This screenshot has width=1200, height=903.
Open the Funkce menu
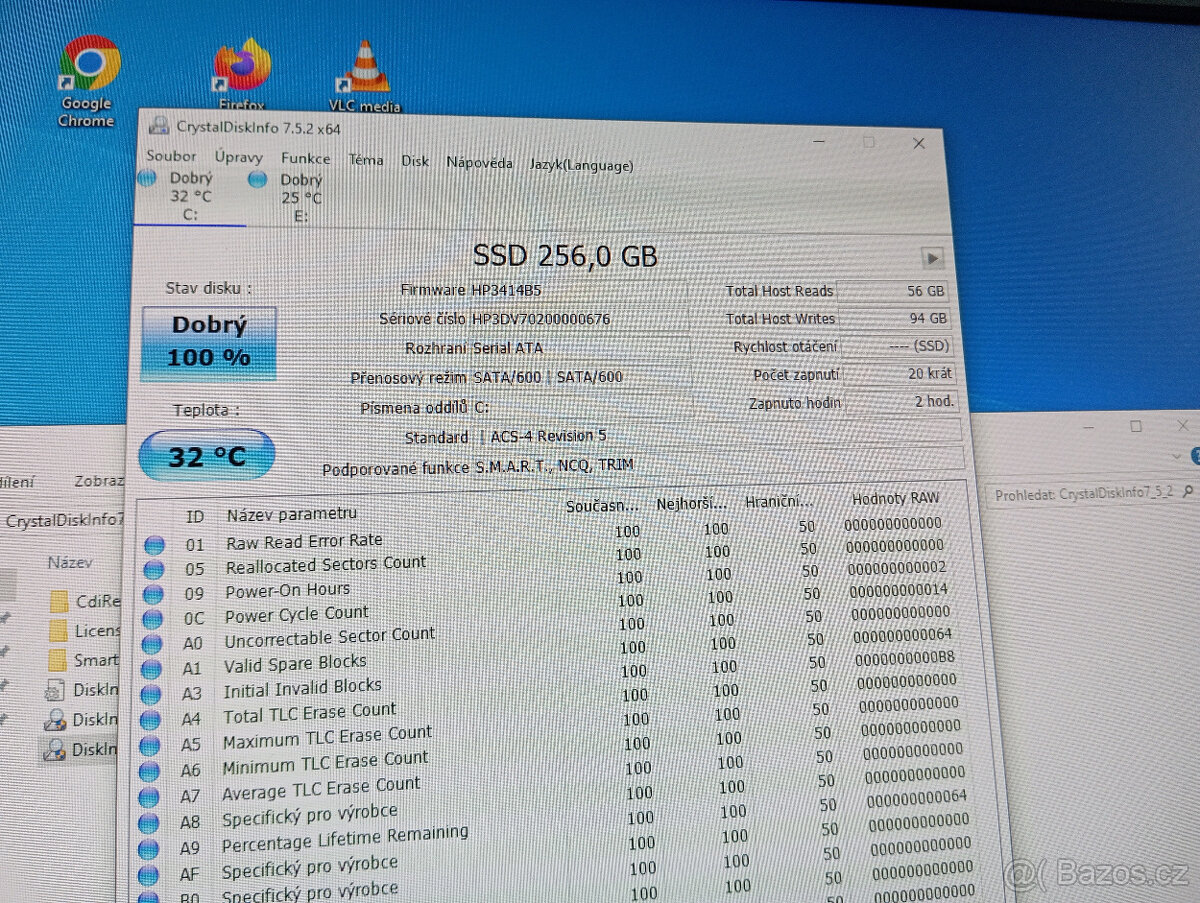305,158
